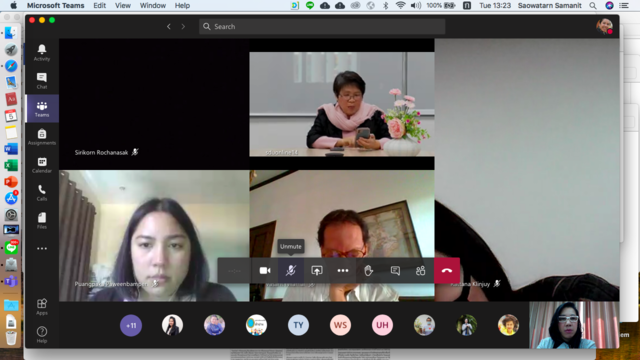The height and width of the screenshot is (360, 640).
Task: Toggle the camera off
Action: click(x=265, y=271)
